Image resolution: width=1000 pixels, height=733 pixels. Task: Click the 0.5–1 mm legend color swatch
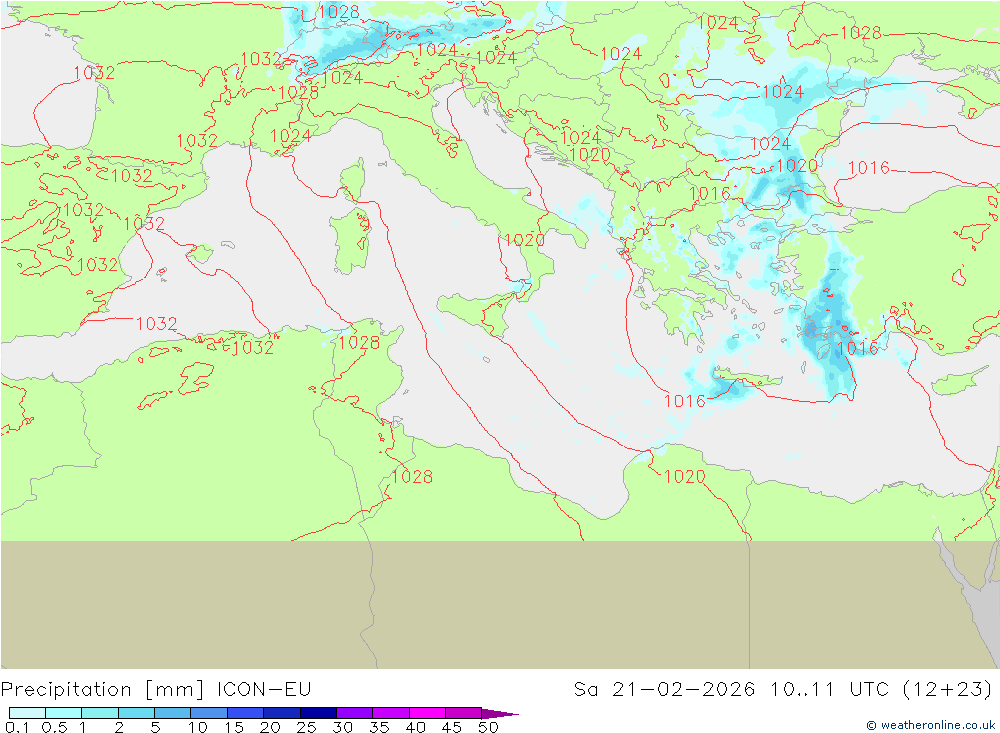tap(63, 713)
